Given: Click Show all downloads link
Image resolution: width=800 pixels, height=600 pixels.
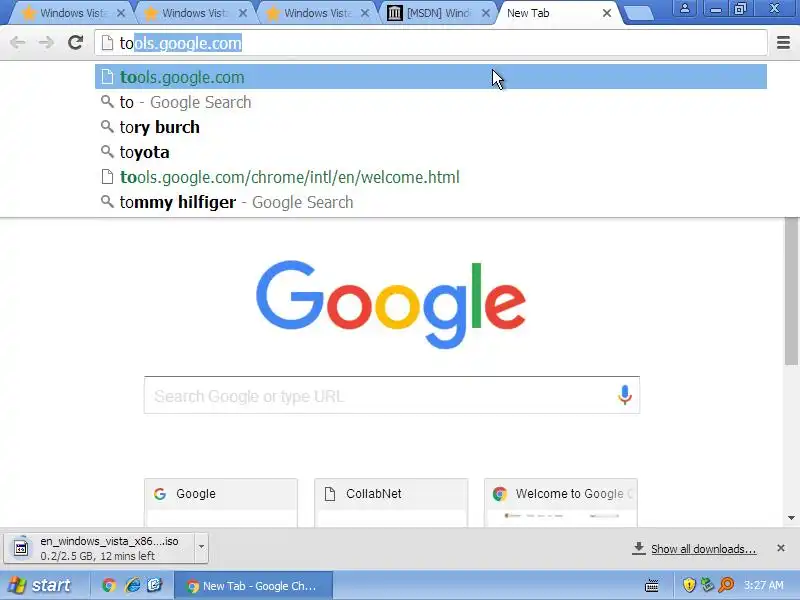Looking at the screenshot, I should click(x=703, y=549).
